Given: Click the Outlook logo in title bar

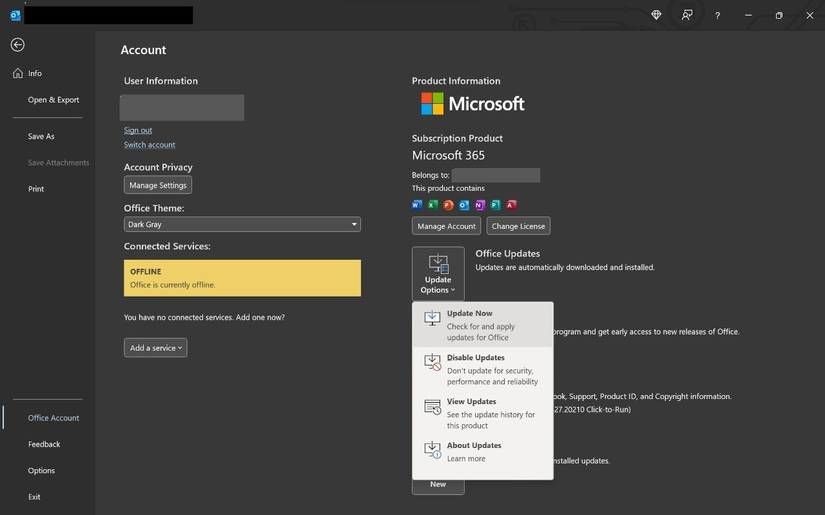Looking at the screenshot, I should 15,15.
